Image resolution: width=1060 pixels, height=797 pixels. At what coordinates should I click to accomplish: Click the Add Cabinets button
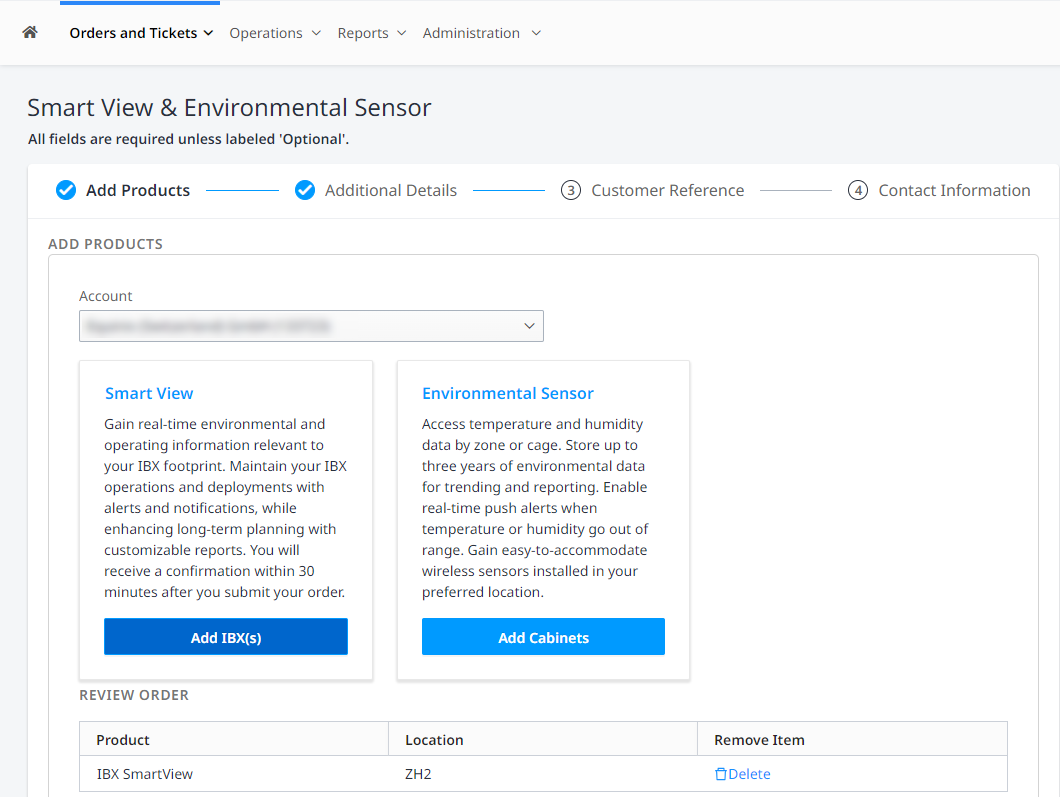[x=544, y=637]
